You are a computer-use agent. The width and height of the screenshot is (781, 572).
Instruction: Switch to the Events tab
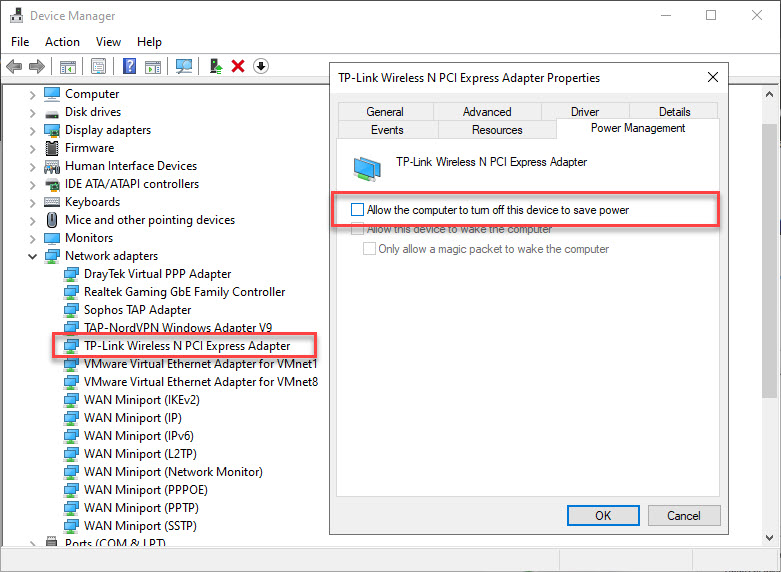coord(388,130)
